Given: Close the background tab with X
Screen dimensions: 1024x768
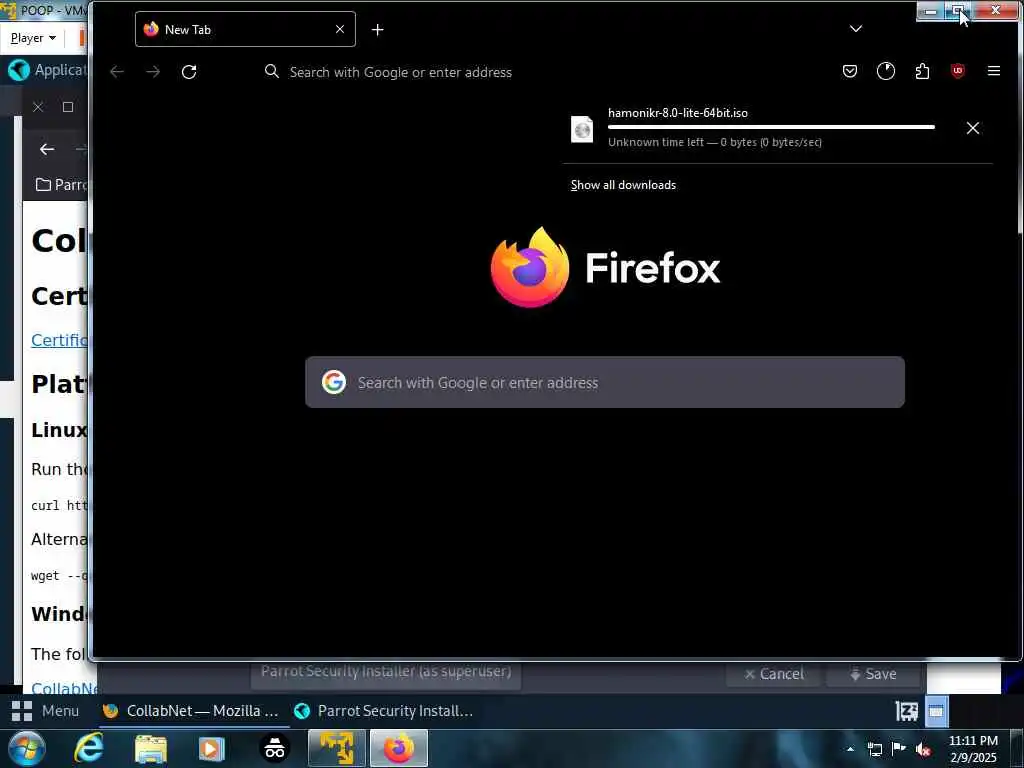Looking at the screenshot, I should pyautogui.click(x=38, y=107).
